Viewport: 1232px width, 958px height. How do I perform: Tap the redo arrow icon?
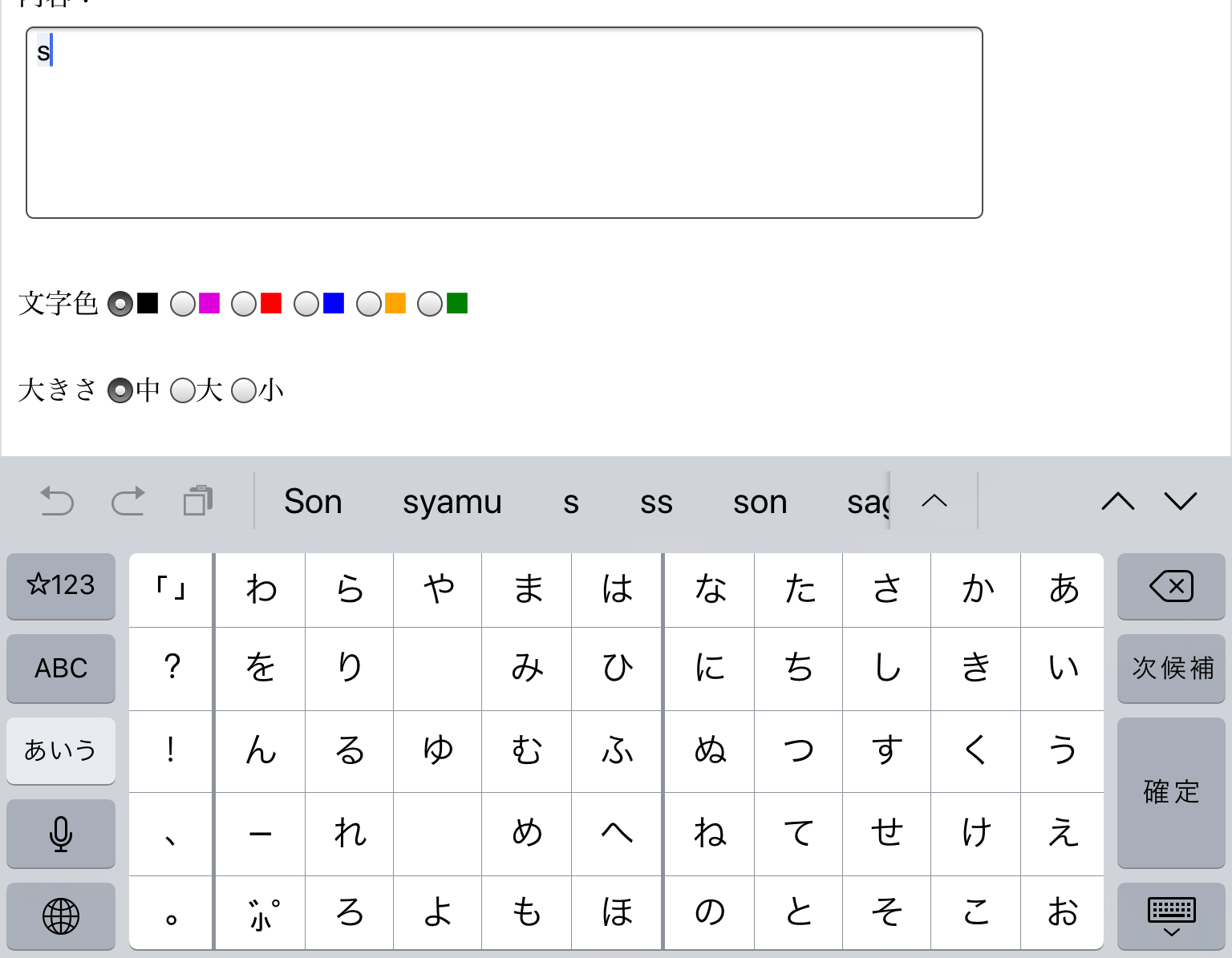click(128, 501)
